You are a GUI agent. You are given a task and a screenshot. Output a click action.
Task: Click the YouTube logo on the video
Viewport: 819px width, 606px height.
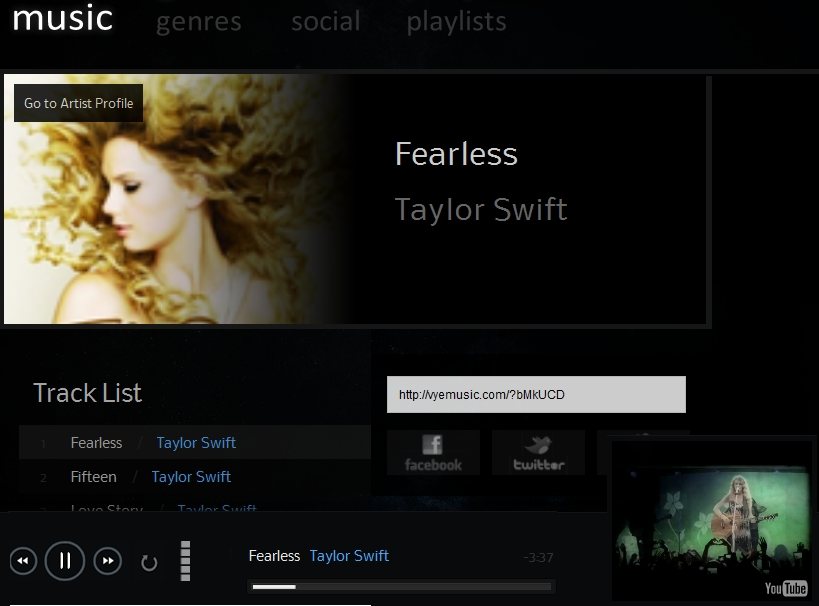tap(786, 588)
